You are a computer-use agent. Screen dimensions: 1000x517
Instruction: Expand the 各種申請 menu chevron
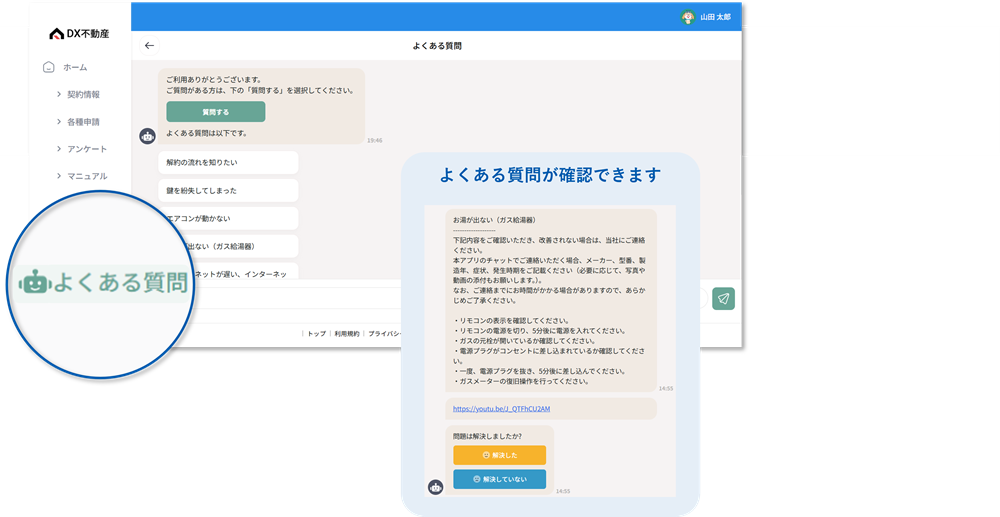(x=59, y=121)
